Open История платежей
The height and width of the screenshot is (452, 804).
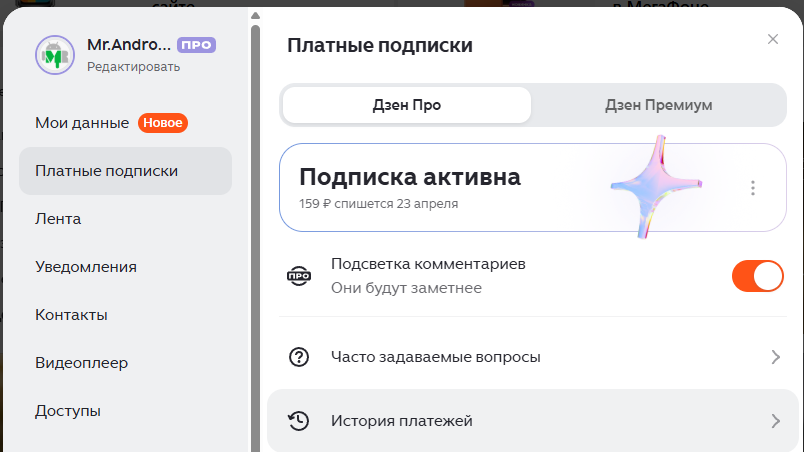[533, 421]
